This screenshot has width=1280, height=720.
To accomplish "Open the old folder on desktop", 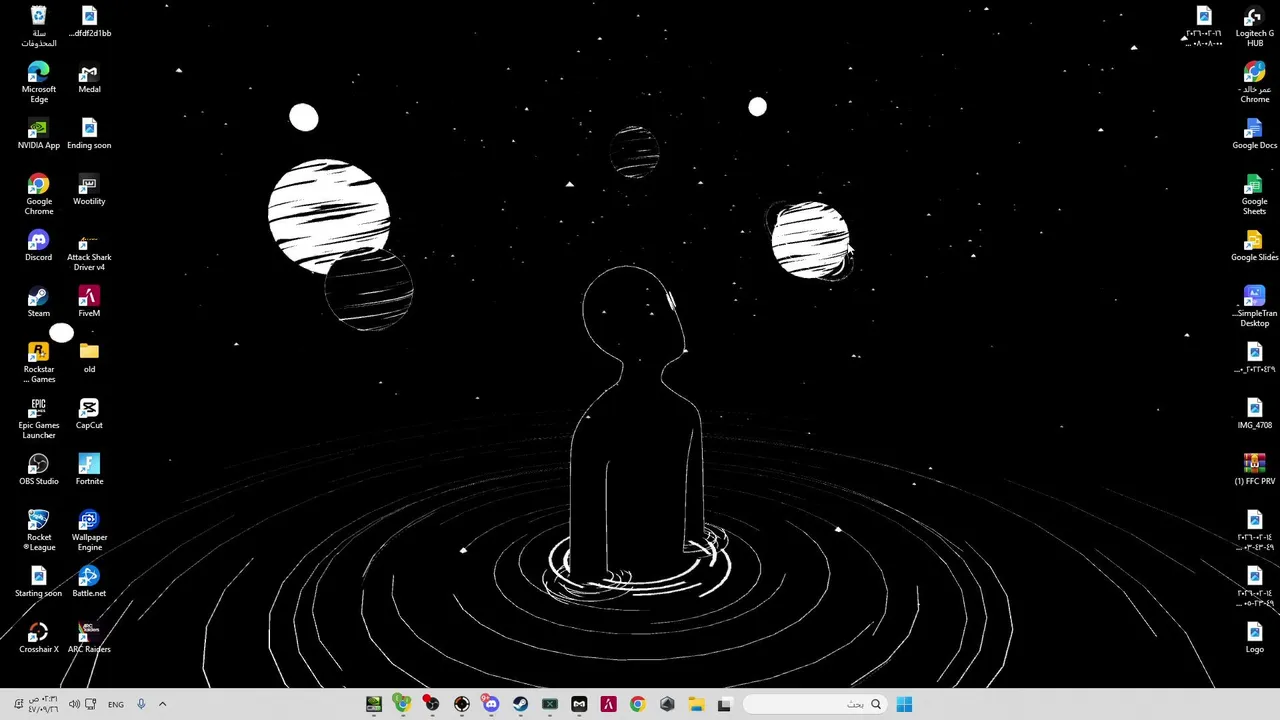I will pyautogui.click(x=89, y=358).
